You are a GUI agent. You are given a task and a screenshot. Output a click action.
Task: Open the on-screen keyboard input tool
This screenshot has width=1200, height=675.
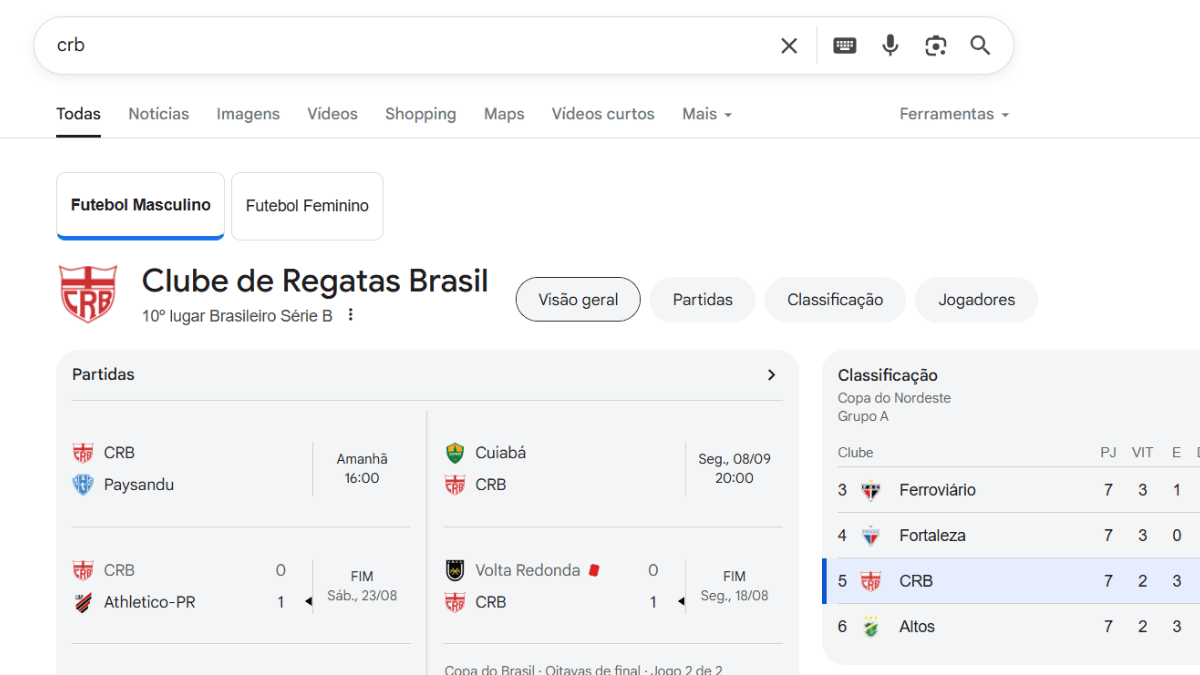click(x=845, y=46)
